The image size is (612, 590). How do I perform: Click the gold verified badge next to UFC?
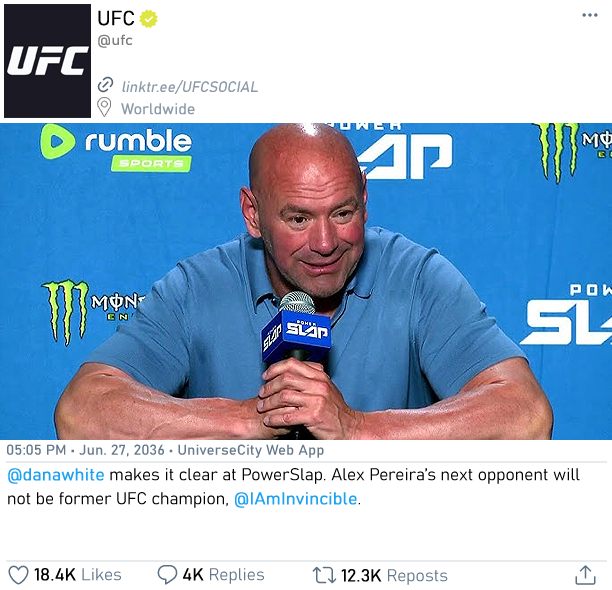148,19
